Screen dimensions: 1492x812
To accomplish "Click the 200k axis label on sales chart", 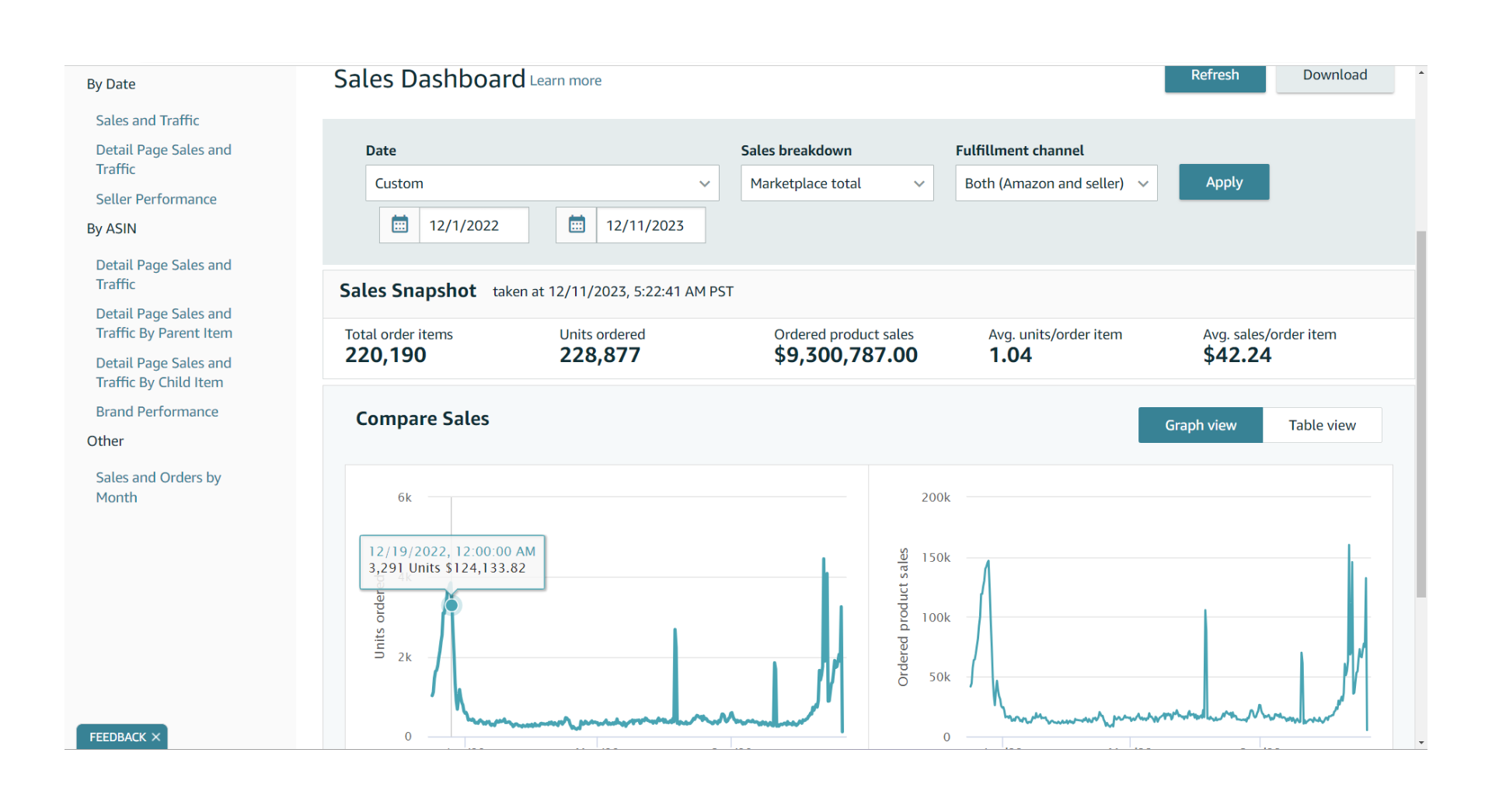I will pos(936,497).
